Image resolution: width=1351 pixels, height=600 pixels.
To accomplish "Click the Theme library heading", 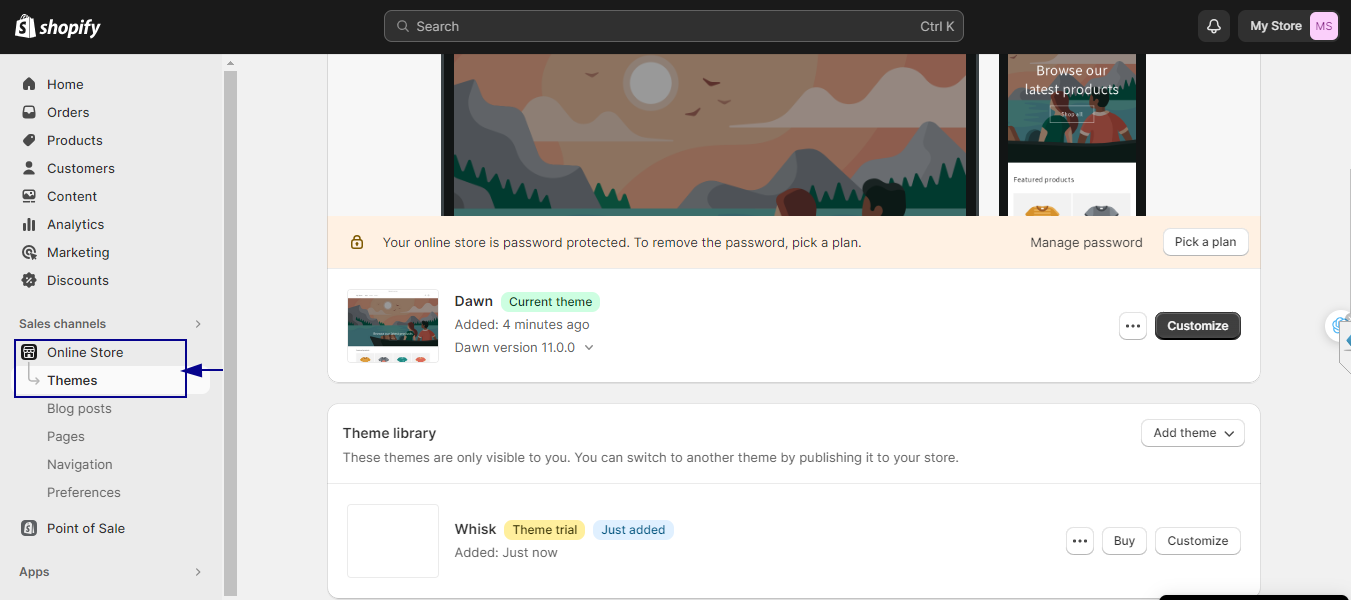I will coord(389,433).
